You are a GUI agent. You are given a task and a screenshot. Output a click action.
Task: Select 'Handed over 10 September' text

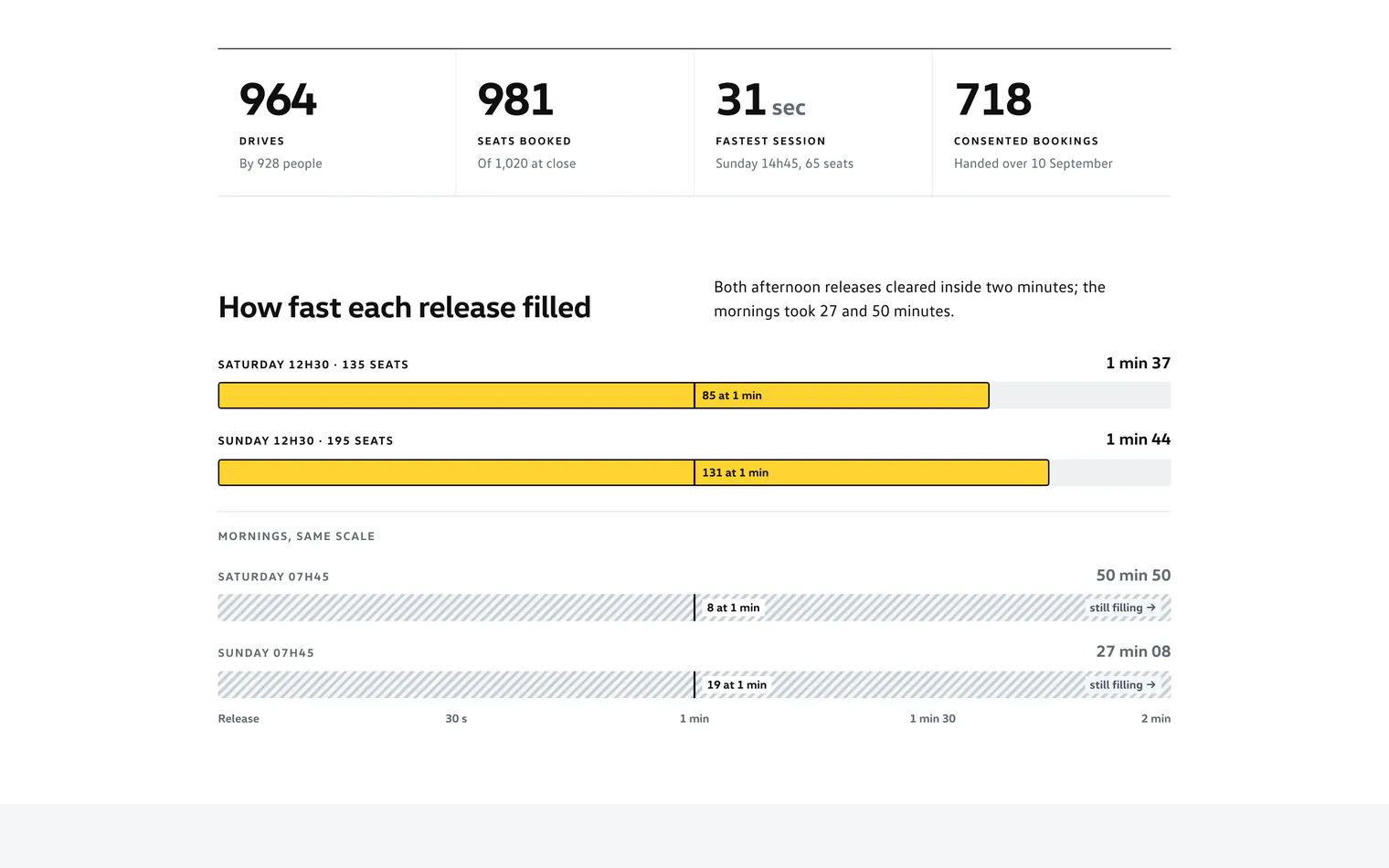pyautogui.click(x=1034, y=164)
